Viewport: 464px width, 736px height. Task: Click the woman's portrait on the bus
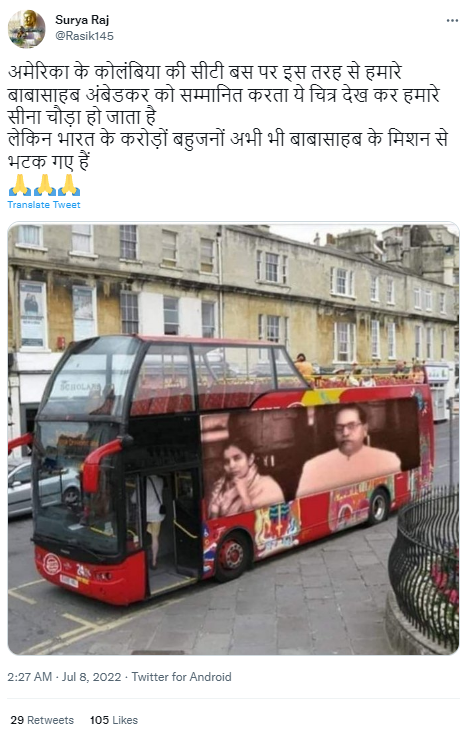(244, 479)
